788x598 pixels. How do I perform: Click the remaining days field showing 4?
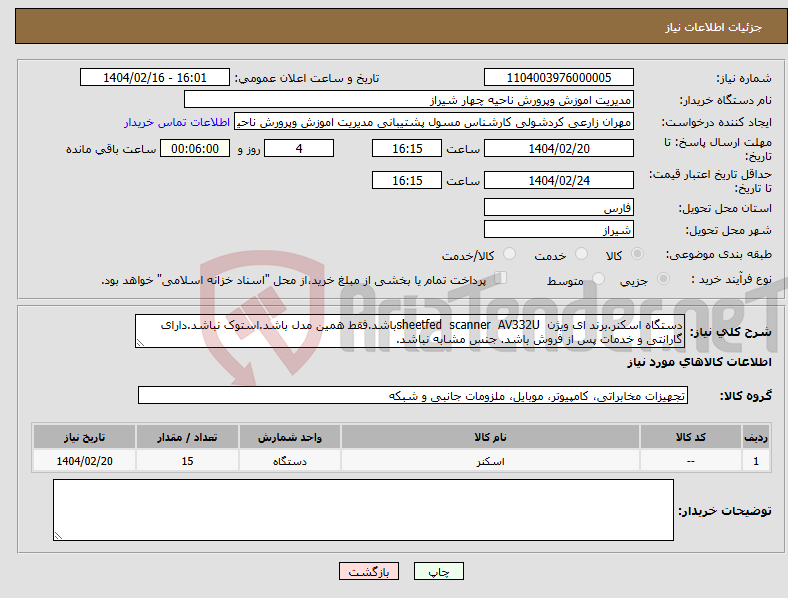(299, 148)
